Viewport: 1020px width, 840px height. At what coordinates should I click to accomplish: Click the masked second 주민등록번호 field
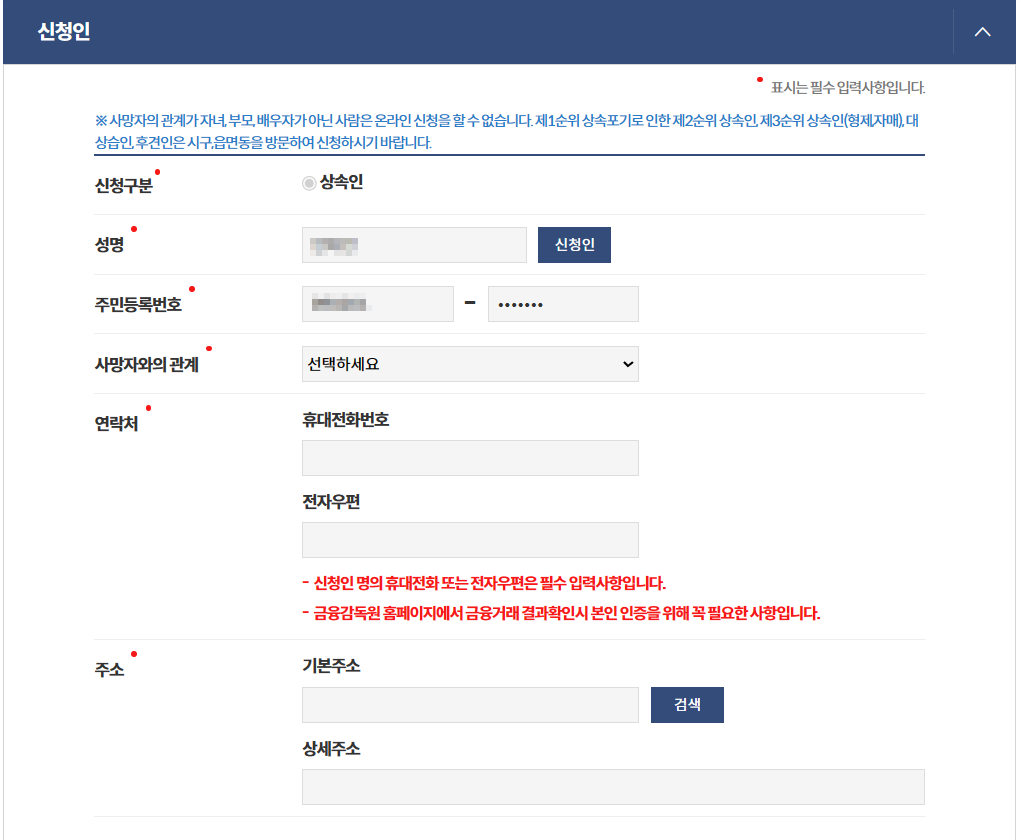[x=563, y=303]
